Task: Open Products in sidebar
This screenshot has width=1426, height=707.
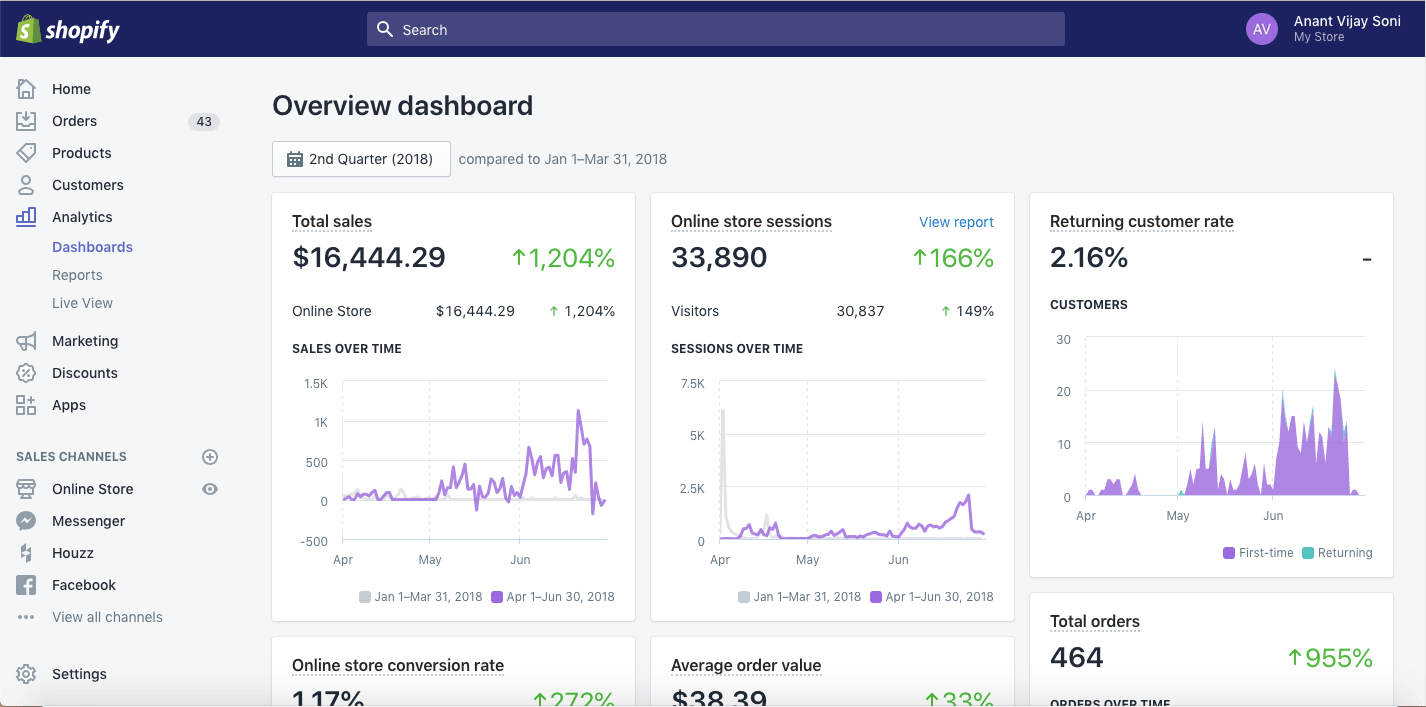Action: click(82, 153)
